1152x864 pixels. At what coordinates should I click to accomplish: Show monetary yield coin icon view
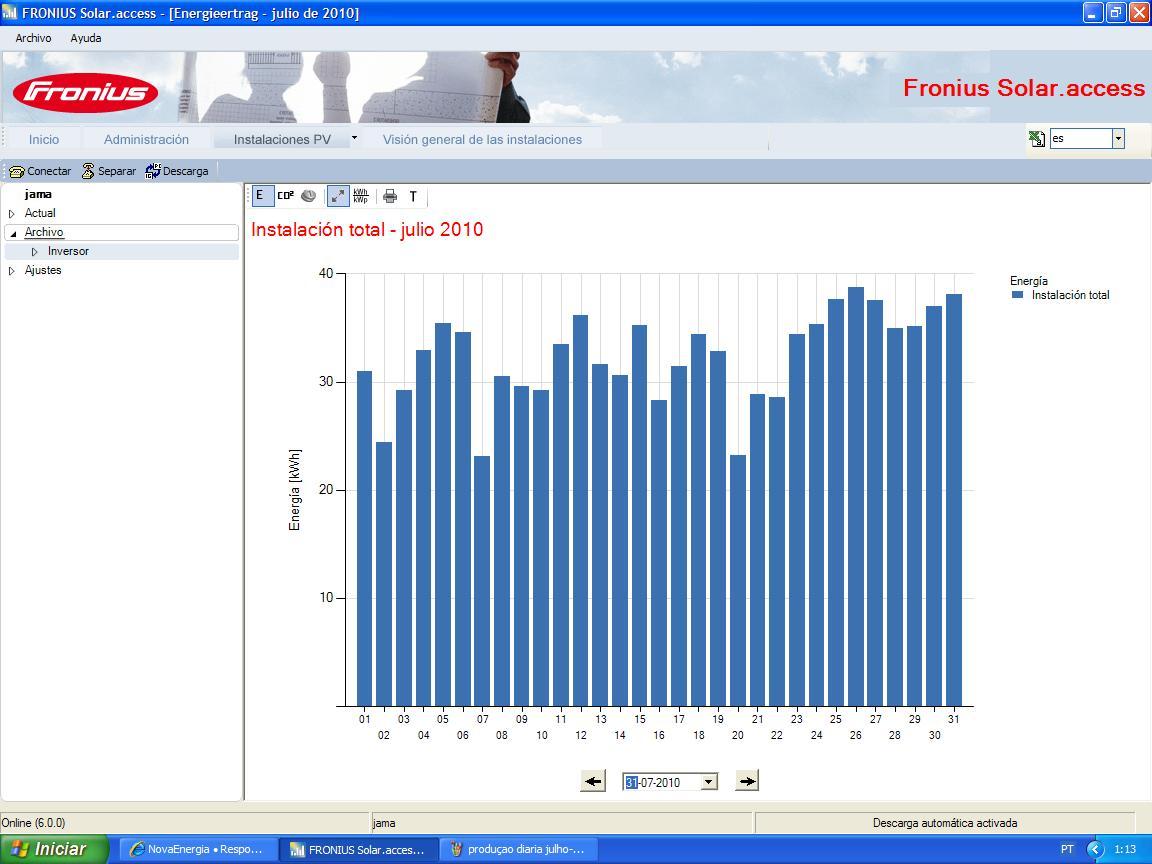click(x=309, y=195)
